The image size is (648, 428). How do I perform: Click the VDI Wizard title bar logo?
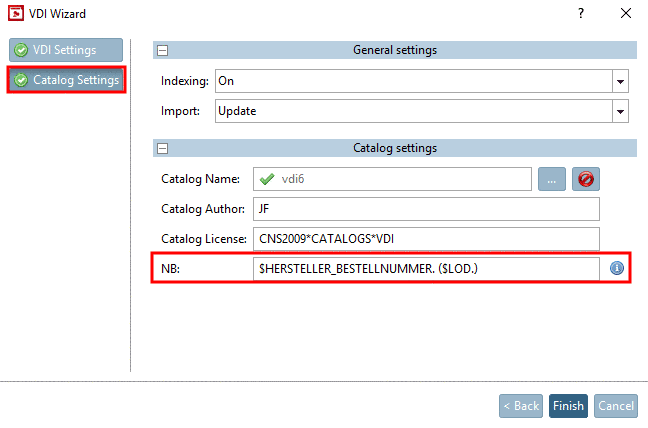tap(14, 13)
